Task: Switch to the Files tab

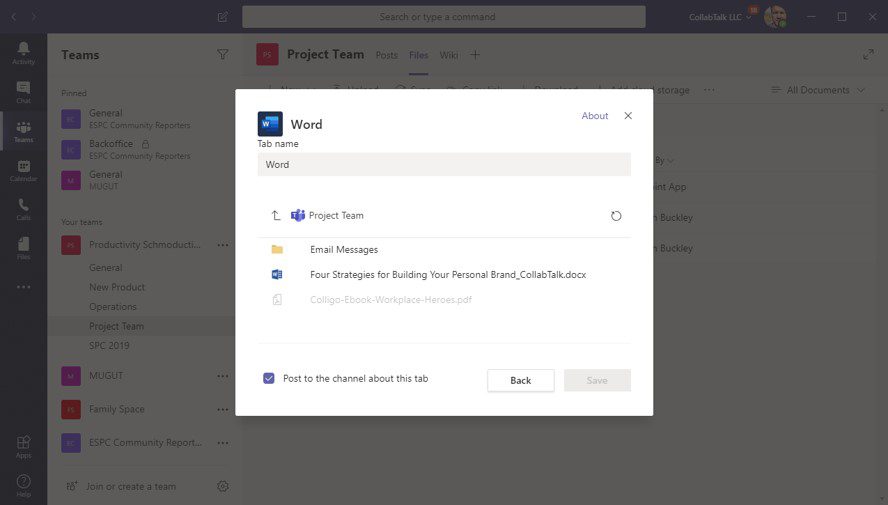Action: (419, 55)
